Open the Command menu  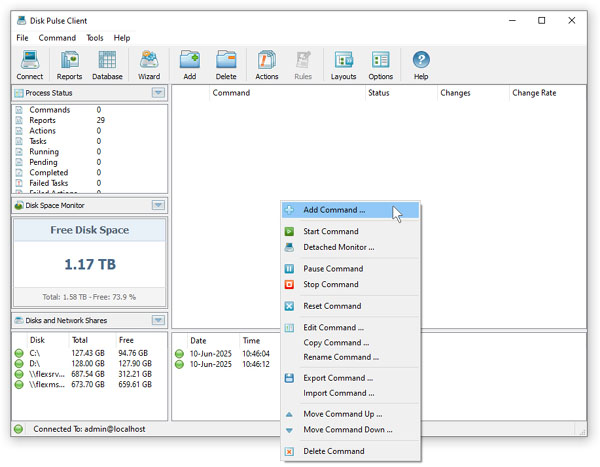point(57,38)
